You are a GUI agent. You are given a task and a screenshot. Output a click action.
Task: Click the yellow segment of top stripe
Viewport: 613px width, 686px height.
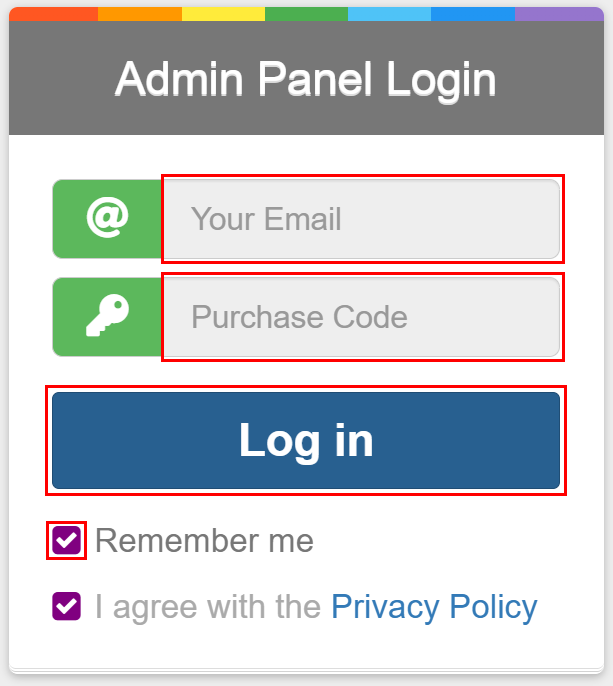(x=223, y=14)
